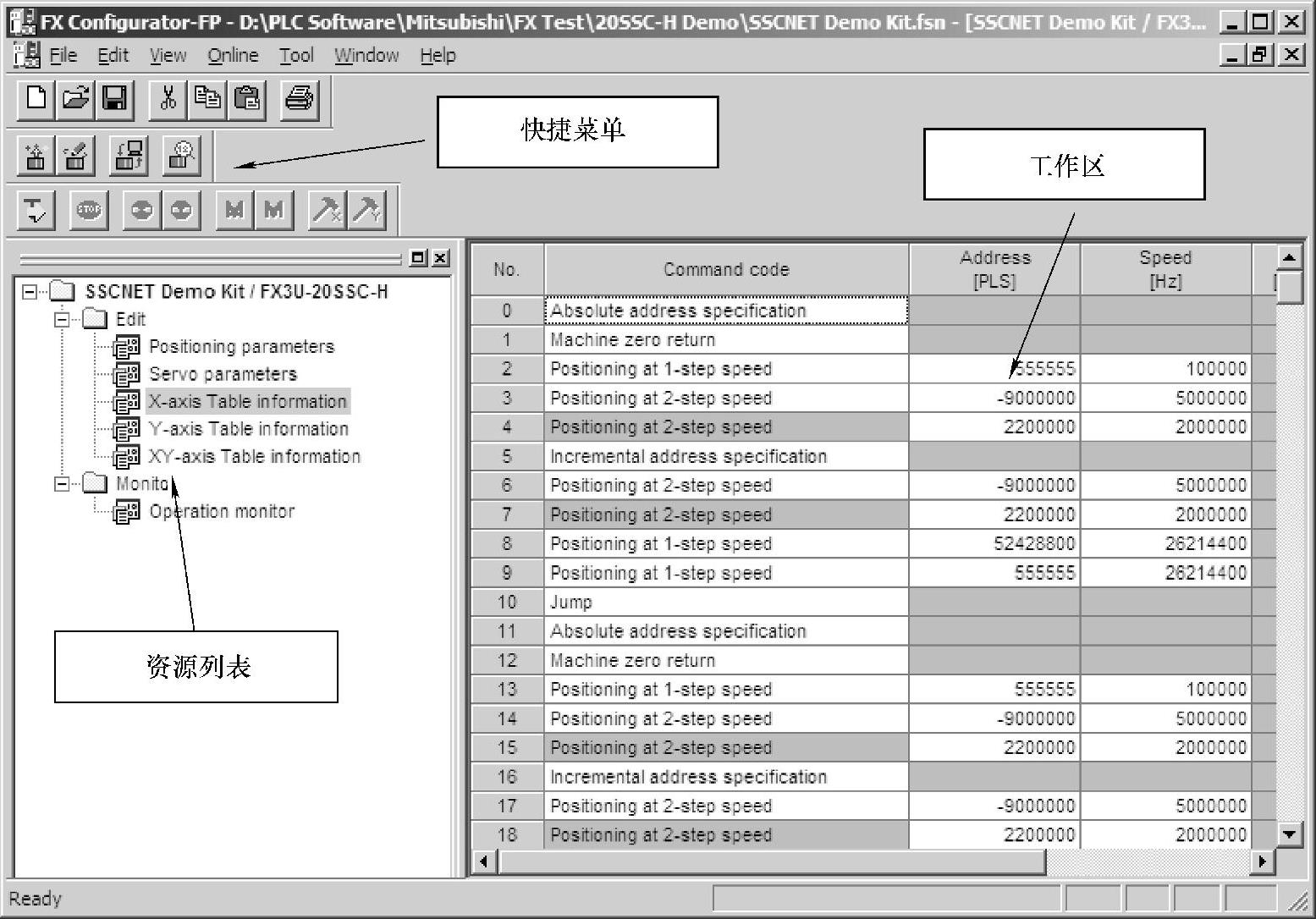The image size is (1316, 919).
Task: Print using the printer toolbar icon
Action: coord(300,99)
